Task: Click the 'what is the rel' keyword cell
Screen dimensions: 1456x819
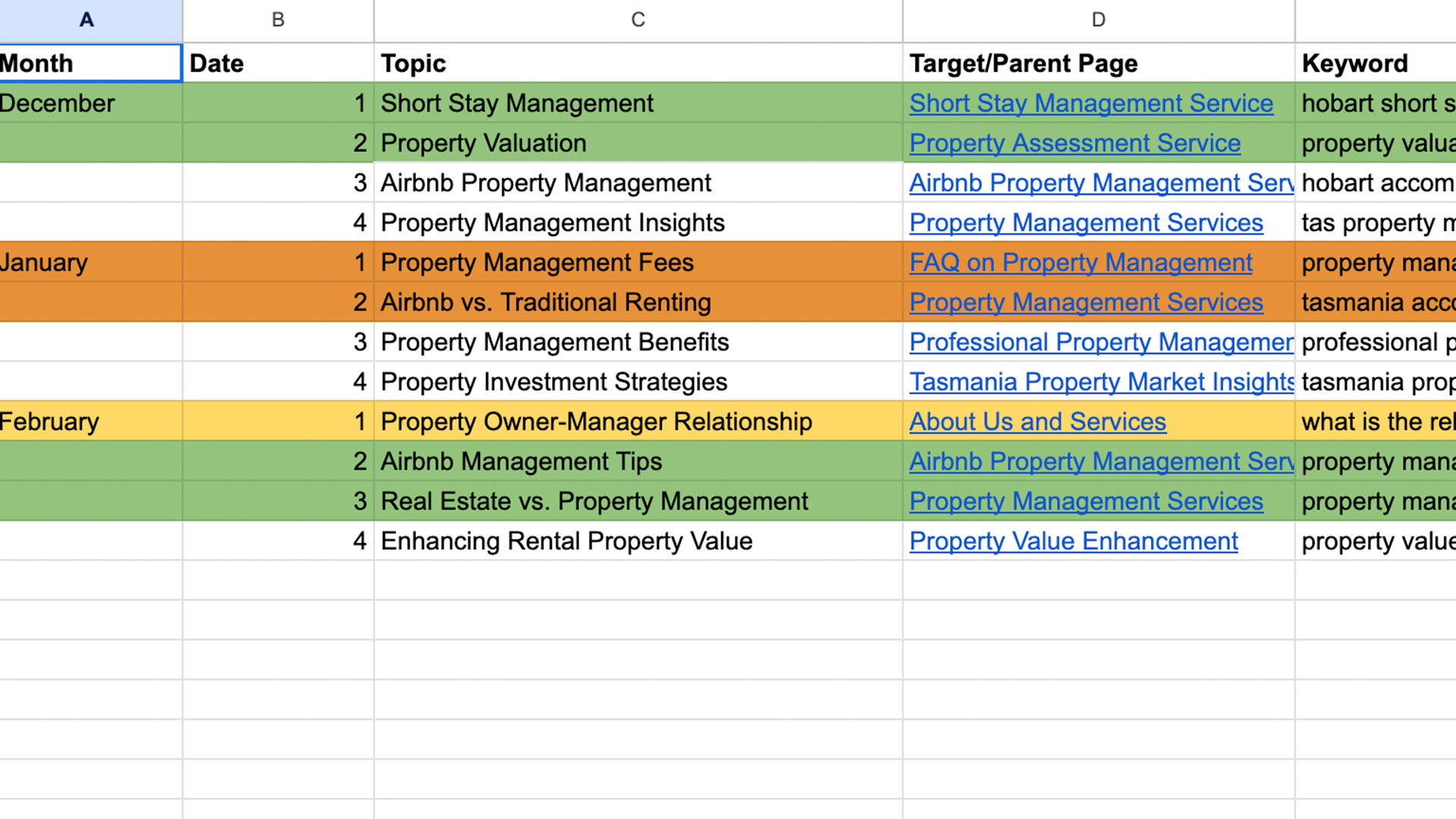Action: (x=1376, y=422)
